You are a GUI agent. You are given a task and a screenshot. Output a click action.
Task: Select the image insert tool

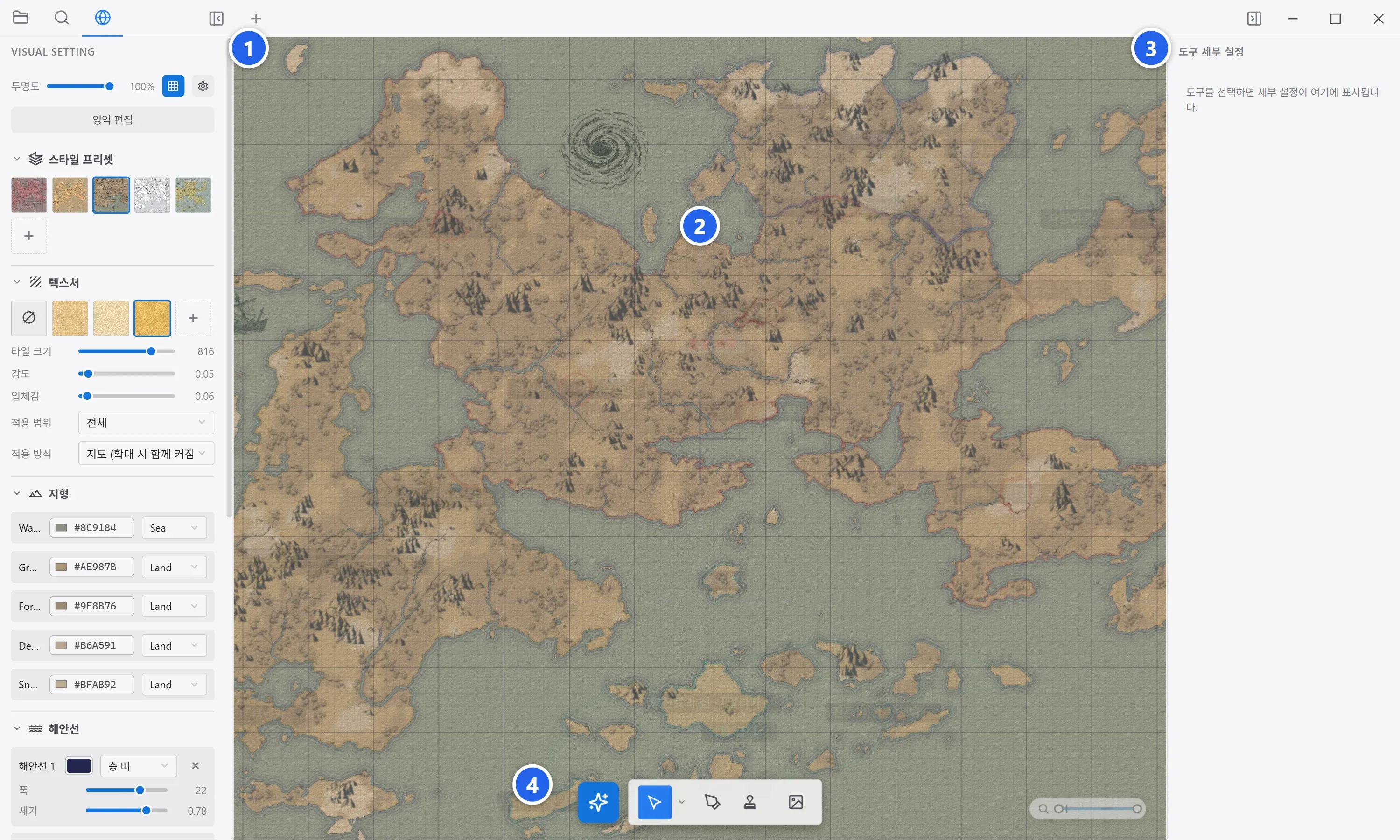796,802
